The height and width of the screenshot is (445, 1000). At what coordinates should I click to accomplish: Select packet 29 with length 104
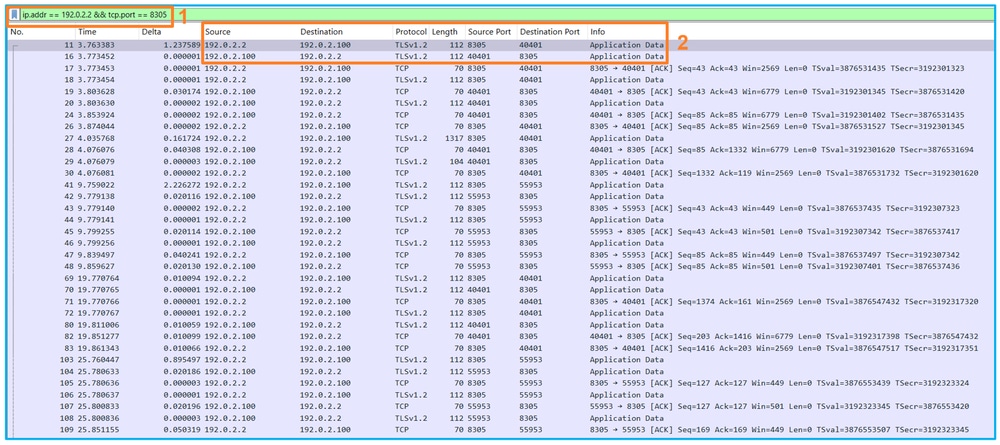pos(501,161)
